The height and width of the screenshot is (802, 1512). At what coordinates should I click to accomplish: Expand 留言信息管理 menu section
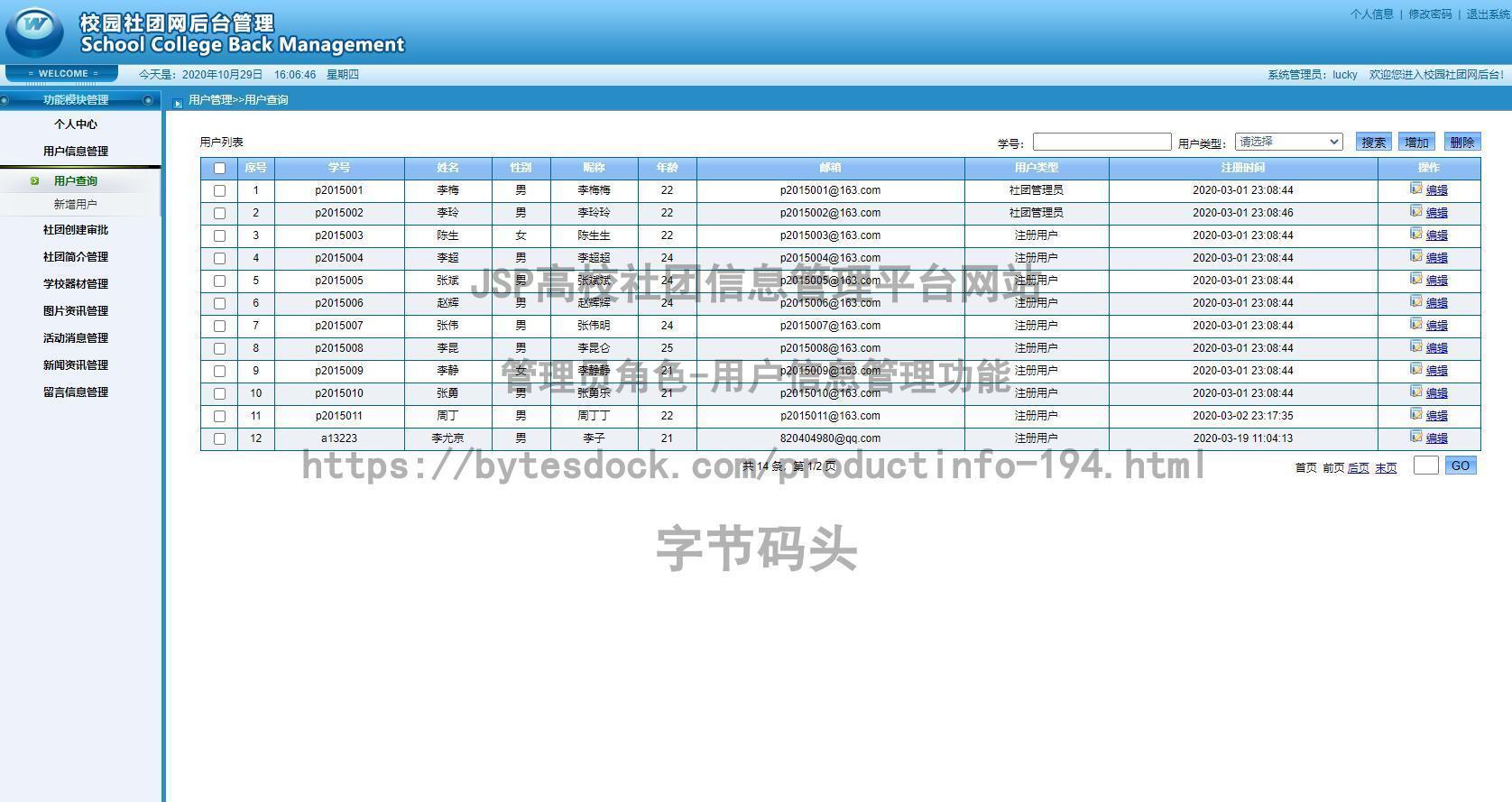pyautogui.click(x=76, y=392)
